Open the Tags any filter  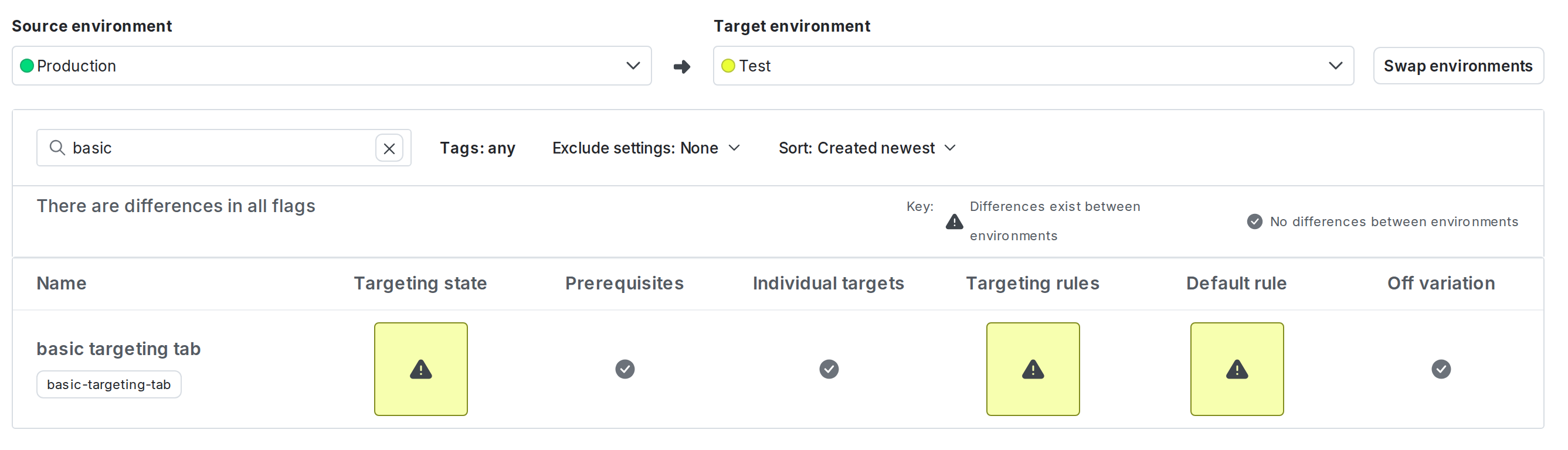click(x=477, y=148)
